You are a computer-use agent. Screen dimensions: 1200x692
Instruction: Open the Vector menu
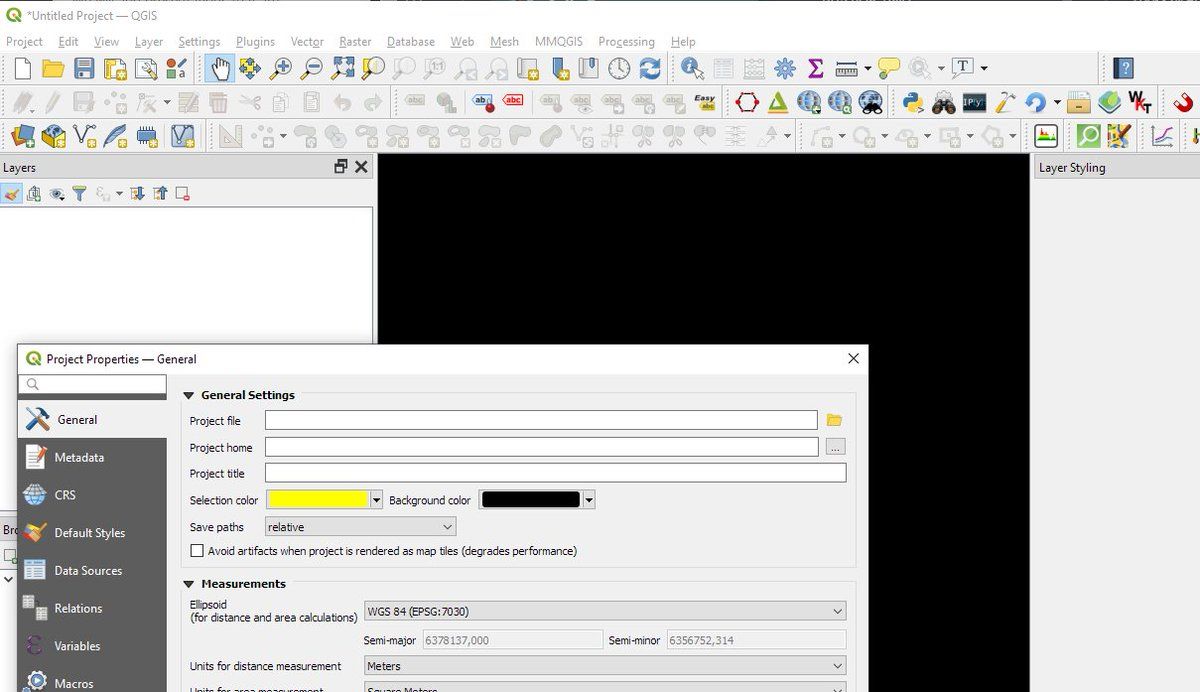coord(307,42)
